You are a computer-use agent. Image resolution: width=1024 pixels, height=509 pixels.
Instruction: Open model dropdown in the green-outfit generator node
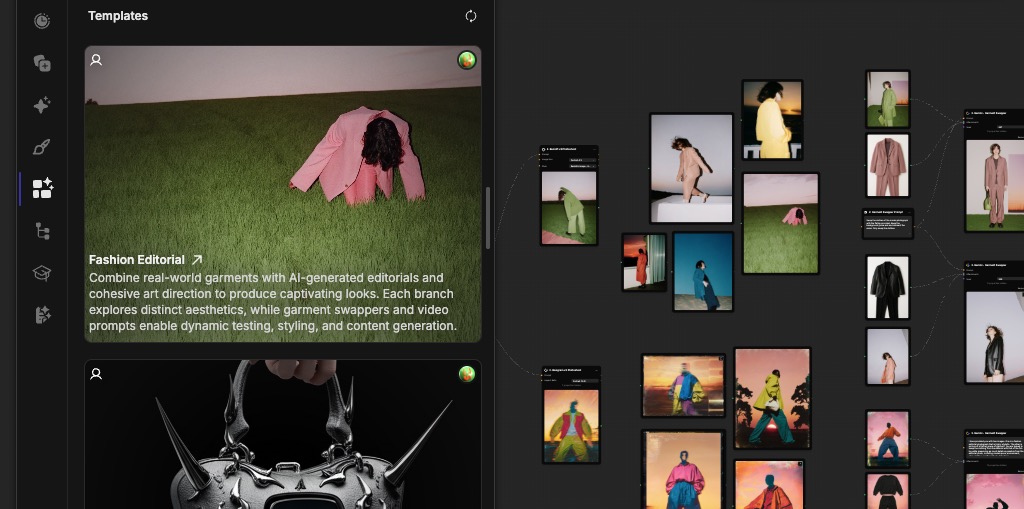pos(582,159)
